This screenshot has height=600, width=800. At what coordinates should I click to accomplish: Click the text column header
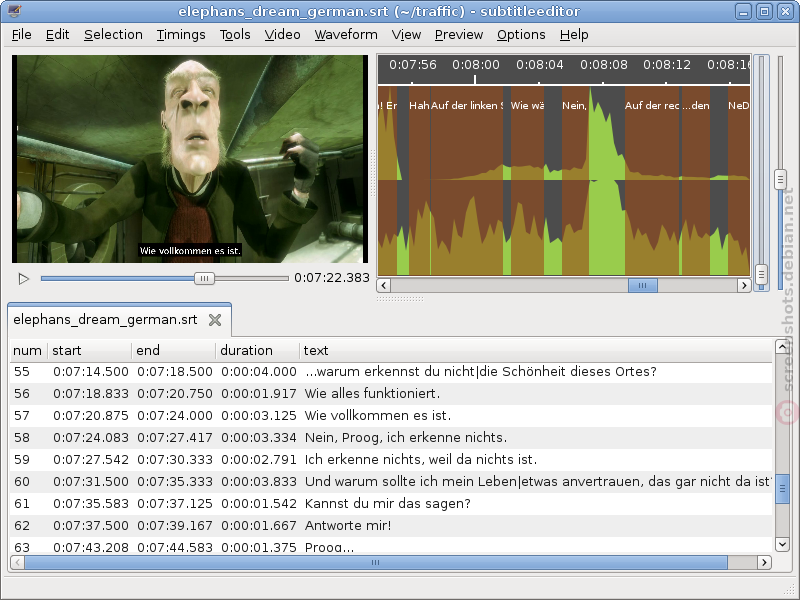pos(536,351)
